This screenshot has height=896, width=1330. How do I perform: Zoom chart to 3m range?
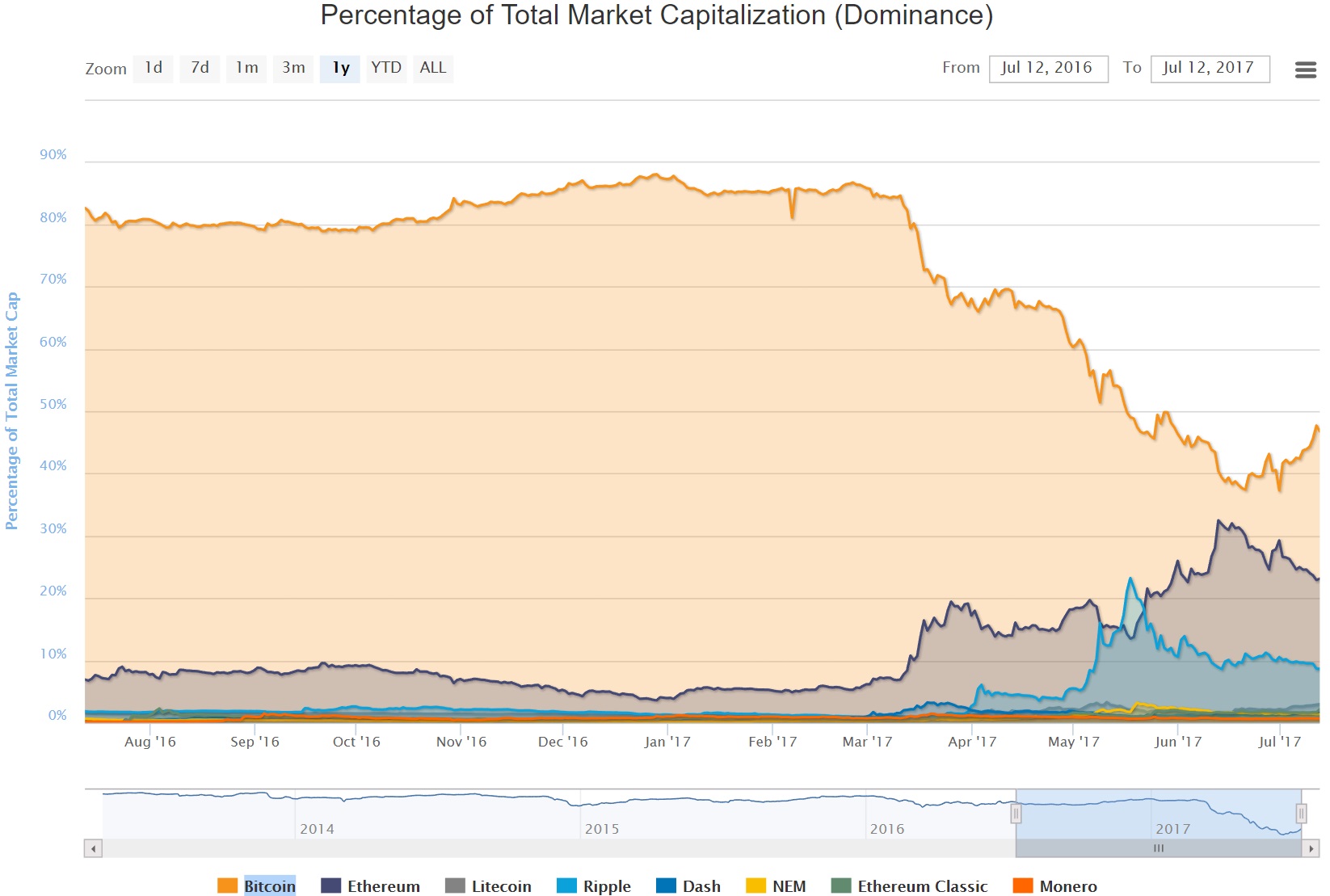[293, 68]
